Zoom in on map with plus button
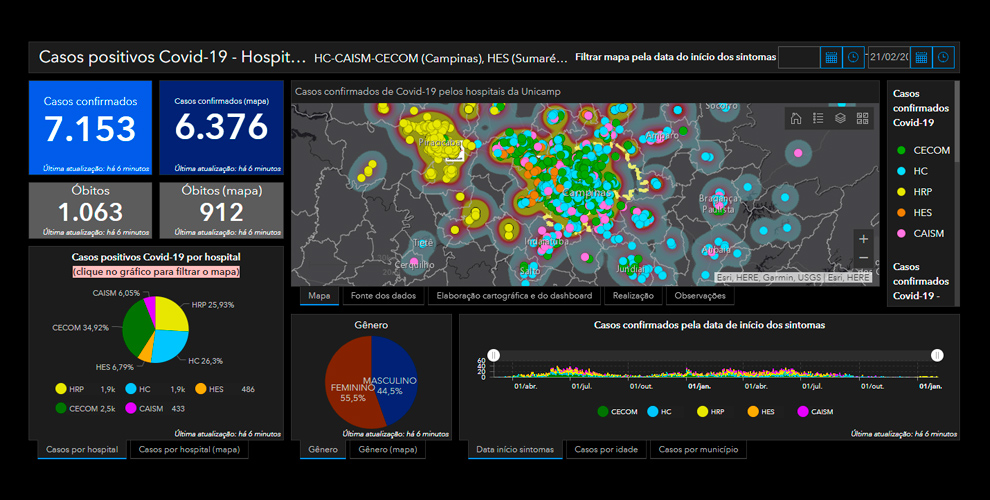Viewport: 990px width, 500px height. click(863, 239)
